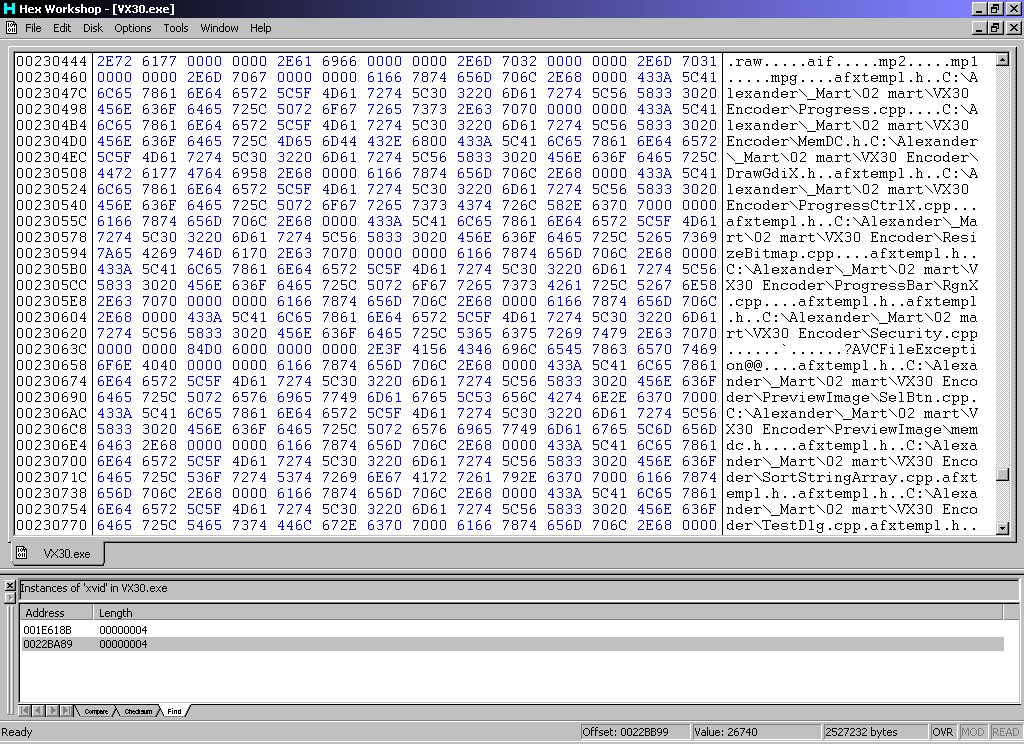The width and height of the screenshot is (1024, 744).
Task: Click the hex view scrollbar thumb
Action: pyautogui.click(x=1002, y=475)
